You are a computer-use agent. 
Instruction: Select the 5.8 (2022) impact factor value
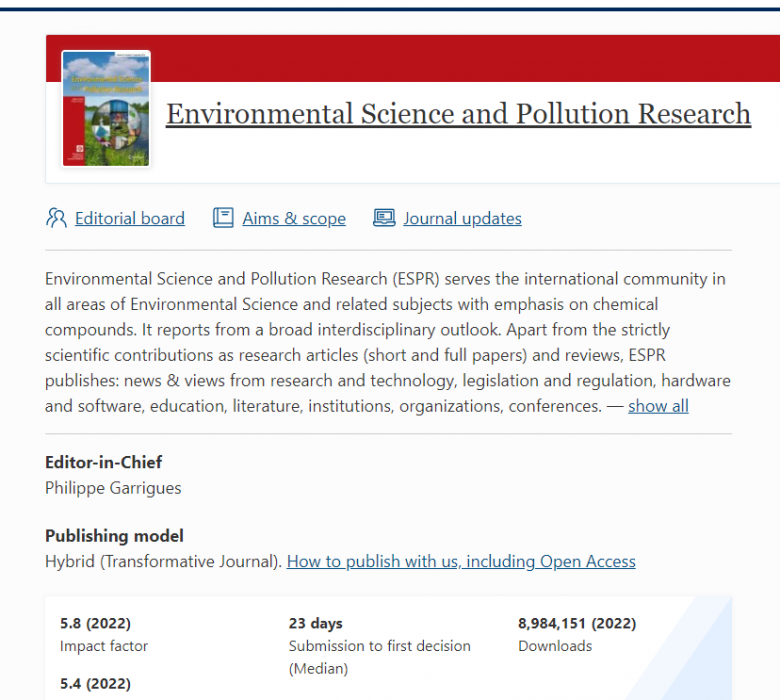(x=96, y=623)
